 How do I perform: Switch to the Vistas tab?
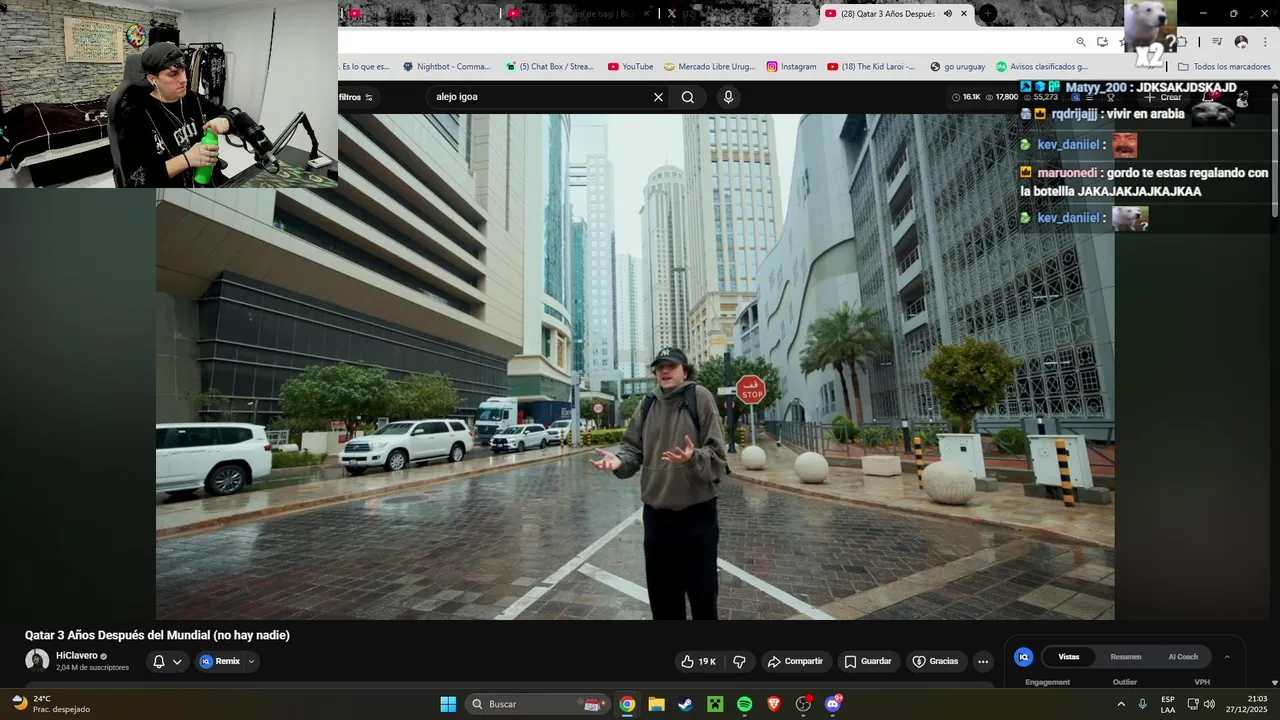click(x=1069, y=657)
